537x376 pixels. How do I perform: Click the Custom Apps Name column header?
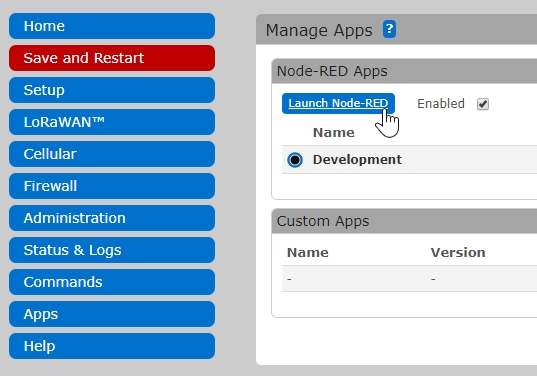(x=308, y=253)
